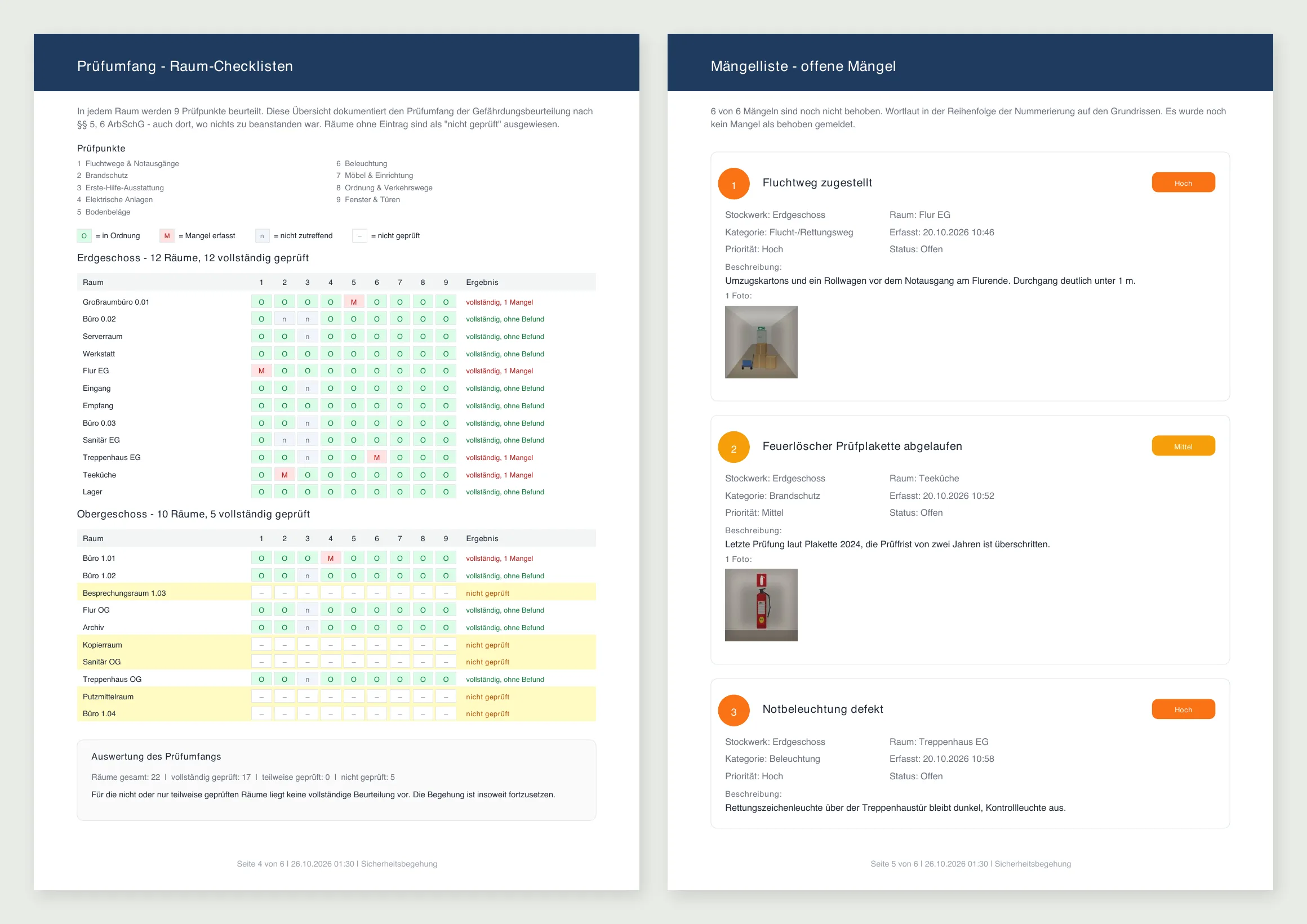Click the dash legend box 'nicht geprüft'
This screenshot has height=924, width=1307.
(x=360, y=235)
